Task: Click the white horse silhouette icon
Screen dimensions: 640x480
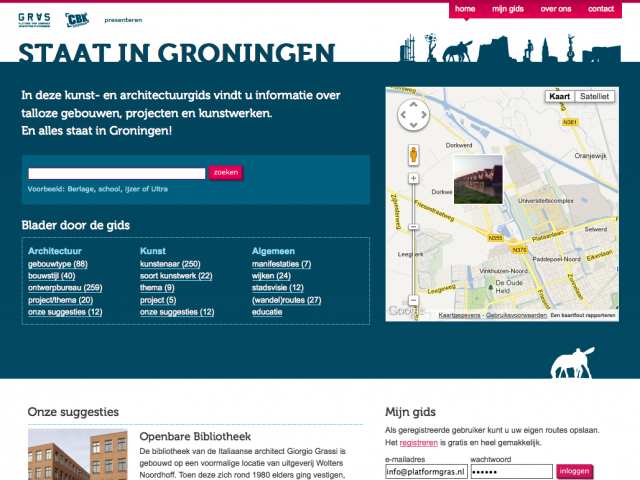Action: point(572,363)
